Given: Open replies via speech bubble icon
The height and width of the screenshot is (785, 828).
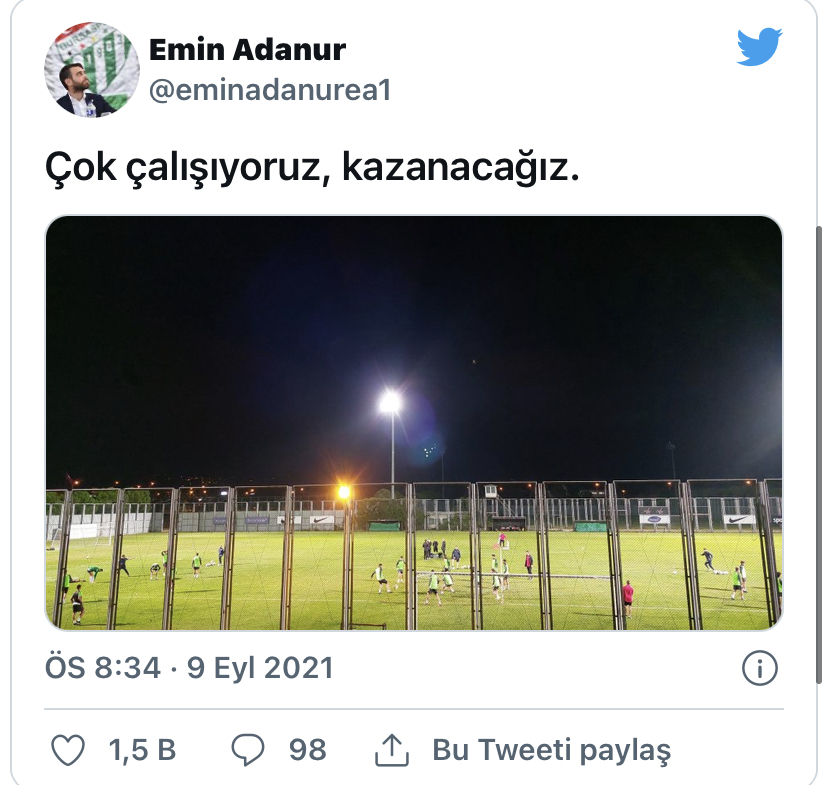Looking at the screenshot, I should [x=248, y=750].
